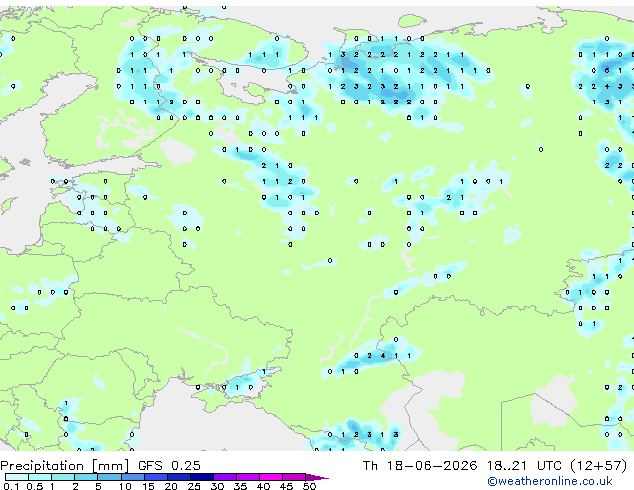Click legend swatch between 20 and 25

tap(179, 477)
